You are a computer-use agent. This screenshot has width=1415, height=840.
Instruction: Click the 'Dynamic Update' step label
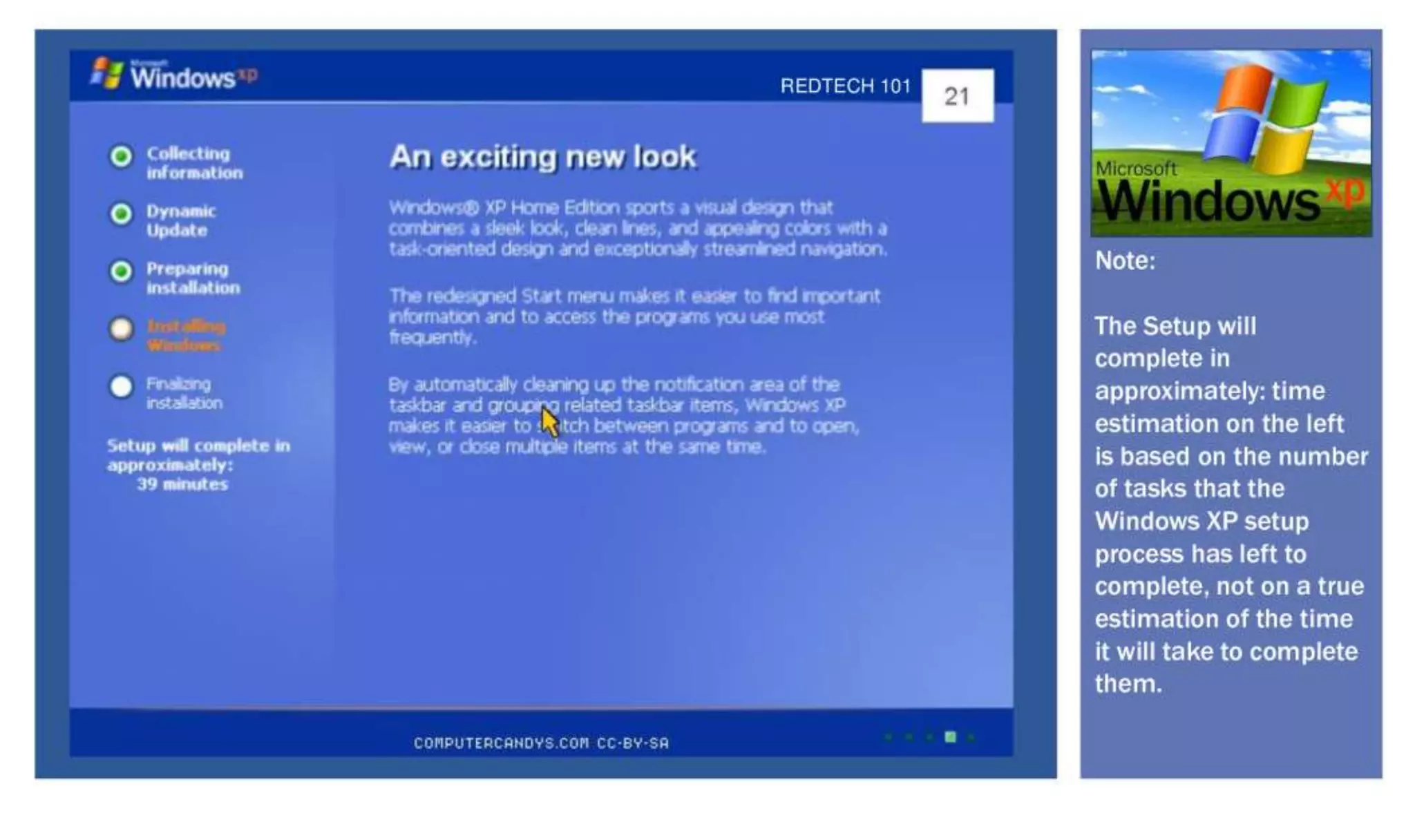click(181, 220)
